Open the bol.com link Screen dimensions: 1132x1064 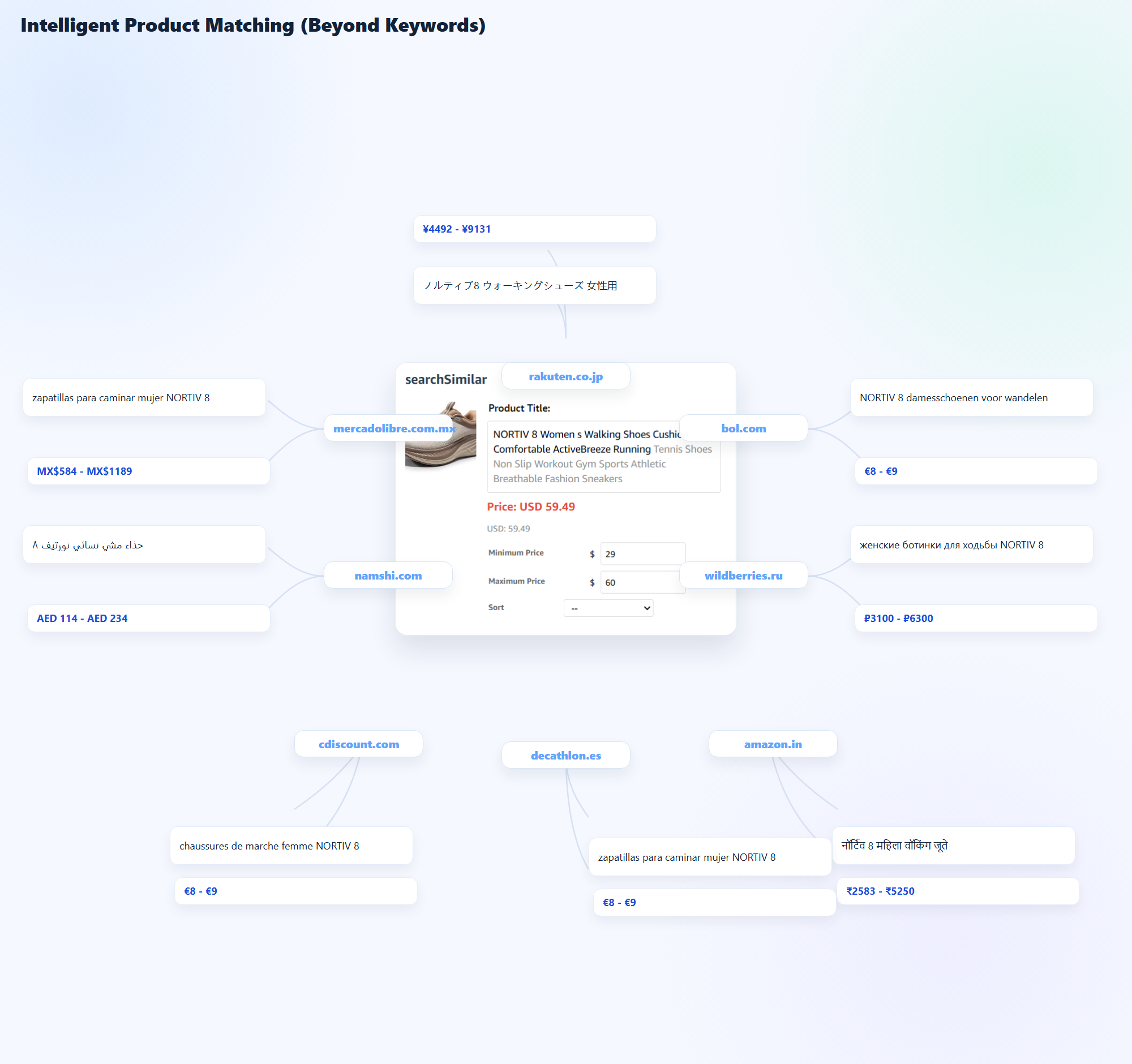click(x=743, y=428)
